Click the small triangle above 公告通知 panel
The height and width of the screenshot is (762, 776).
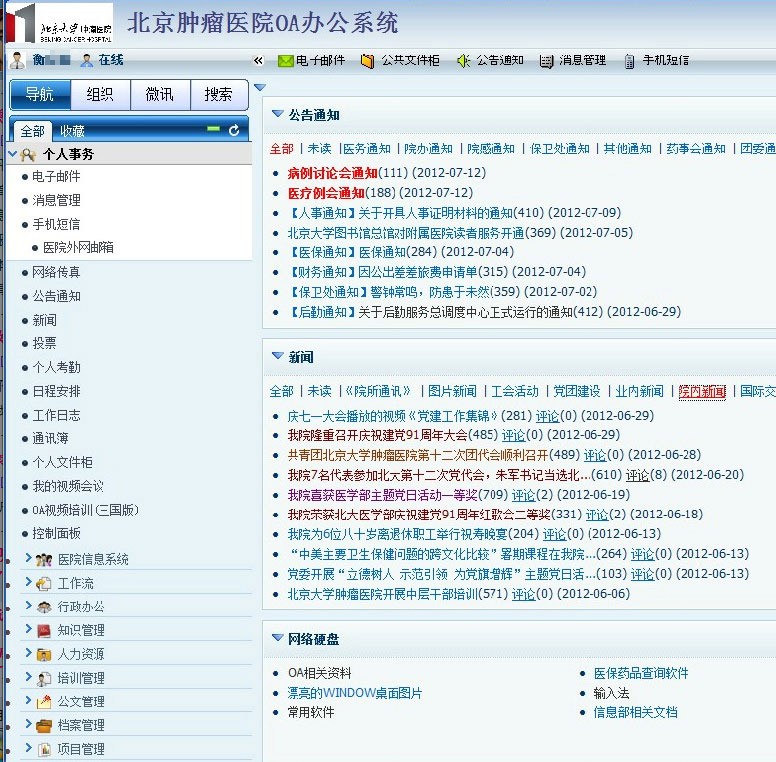tap(260, 88)
